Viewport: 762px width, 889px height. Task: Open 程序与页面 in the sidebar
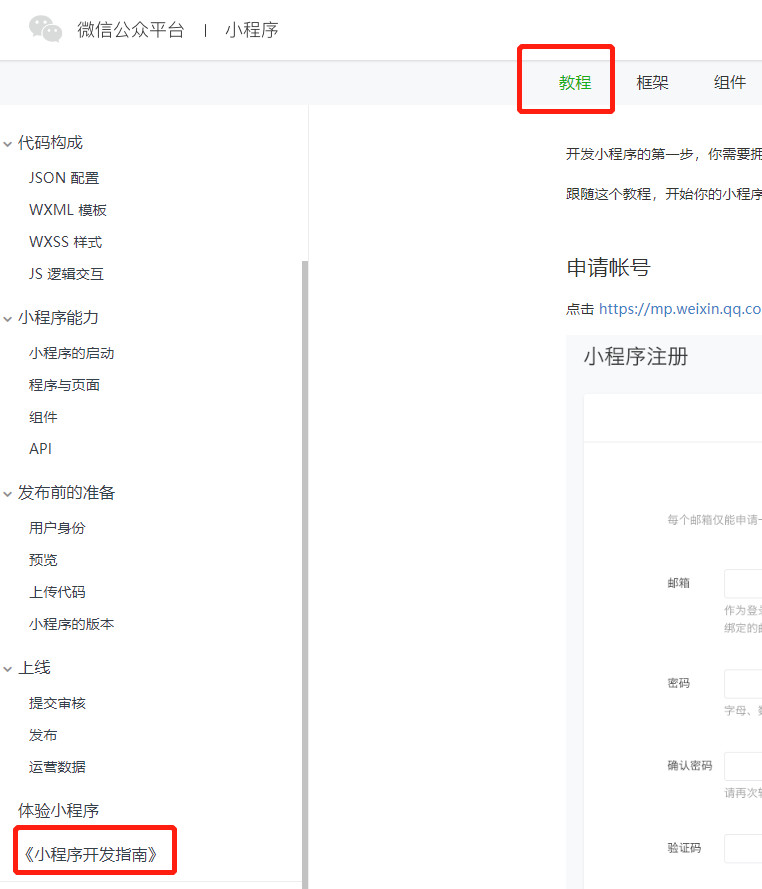(x=65, y=385)
